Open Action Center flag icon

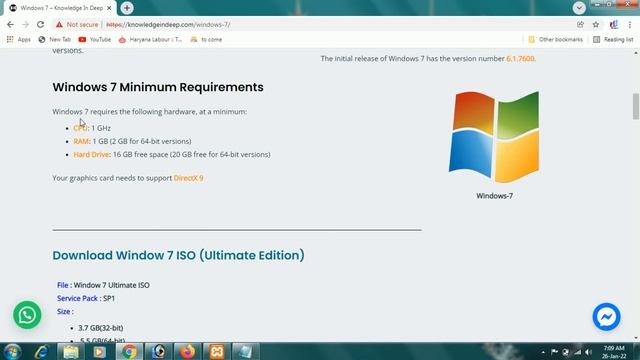[x=554, y=352]
